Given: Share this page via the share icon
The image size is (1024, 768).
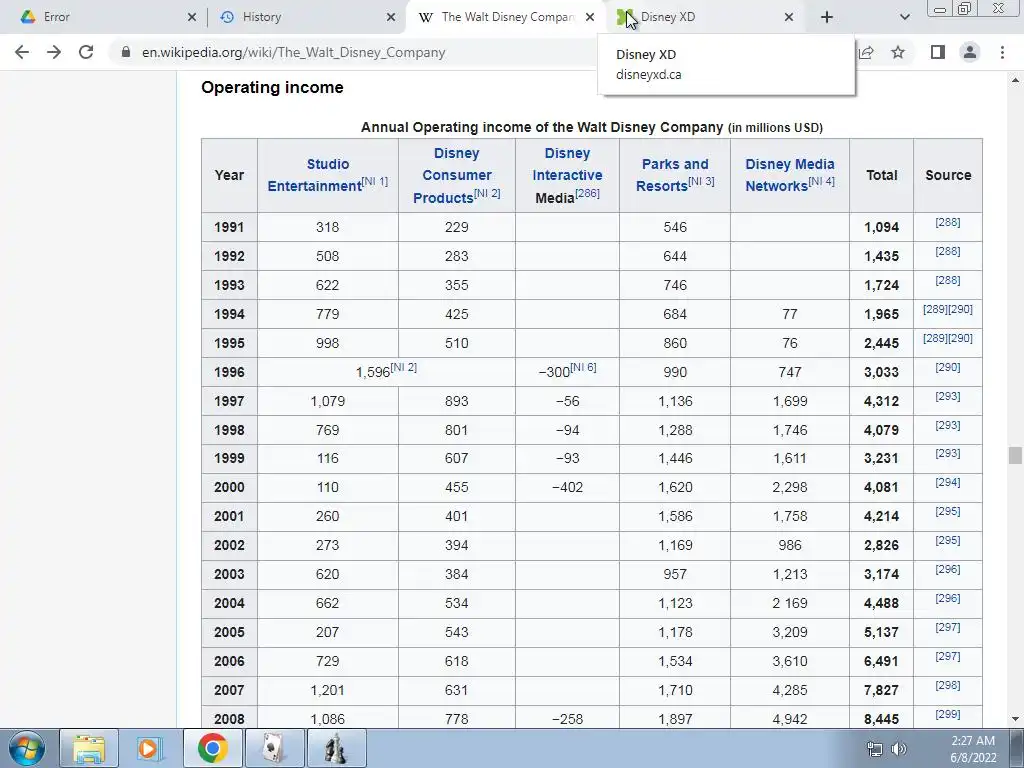Looking at the screenshot, I should click(x=866, y=52).
